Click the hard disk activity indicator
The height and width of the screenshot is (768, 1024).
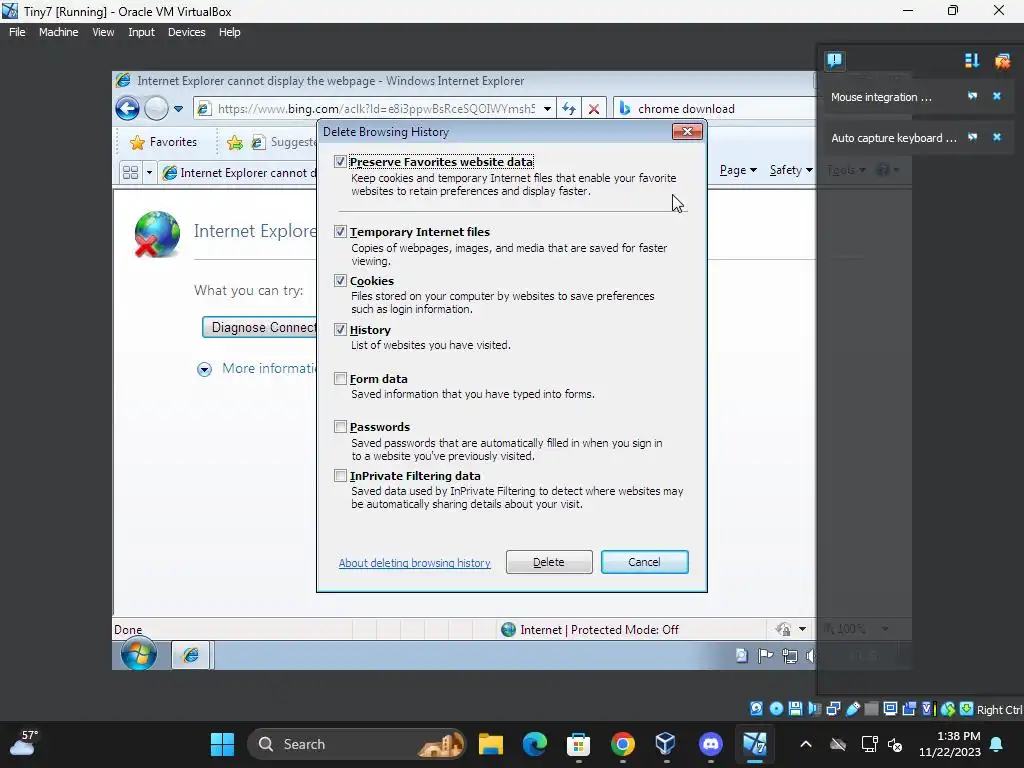756,709
